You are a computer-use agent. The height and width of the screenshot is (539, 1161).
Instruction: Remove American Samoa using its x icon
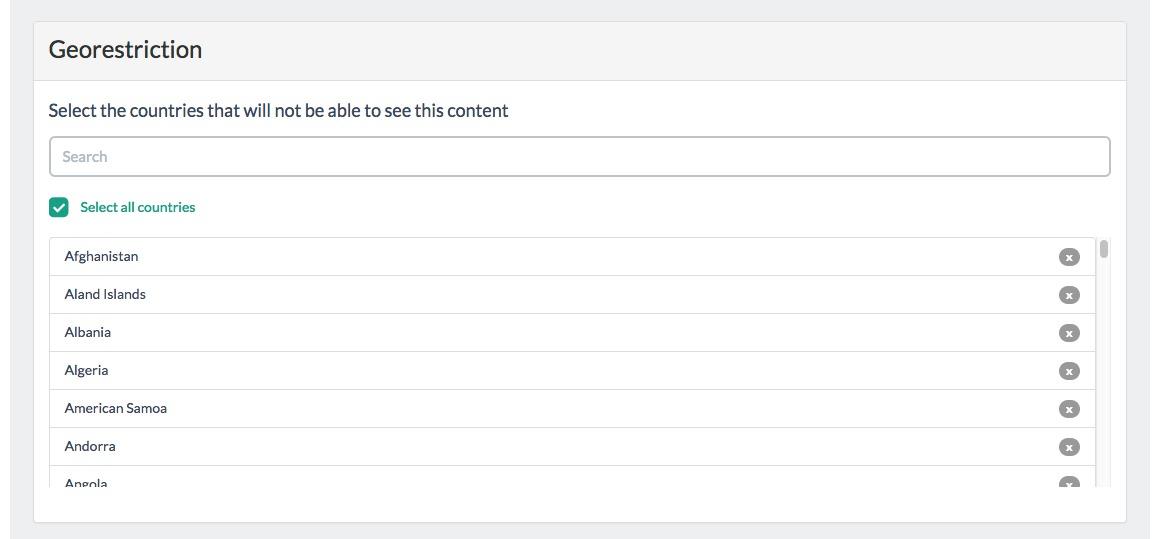tap(1069, 409)
